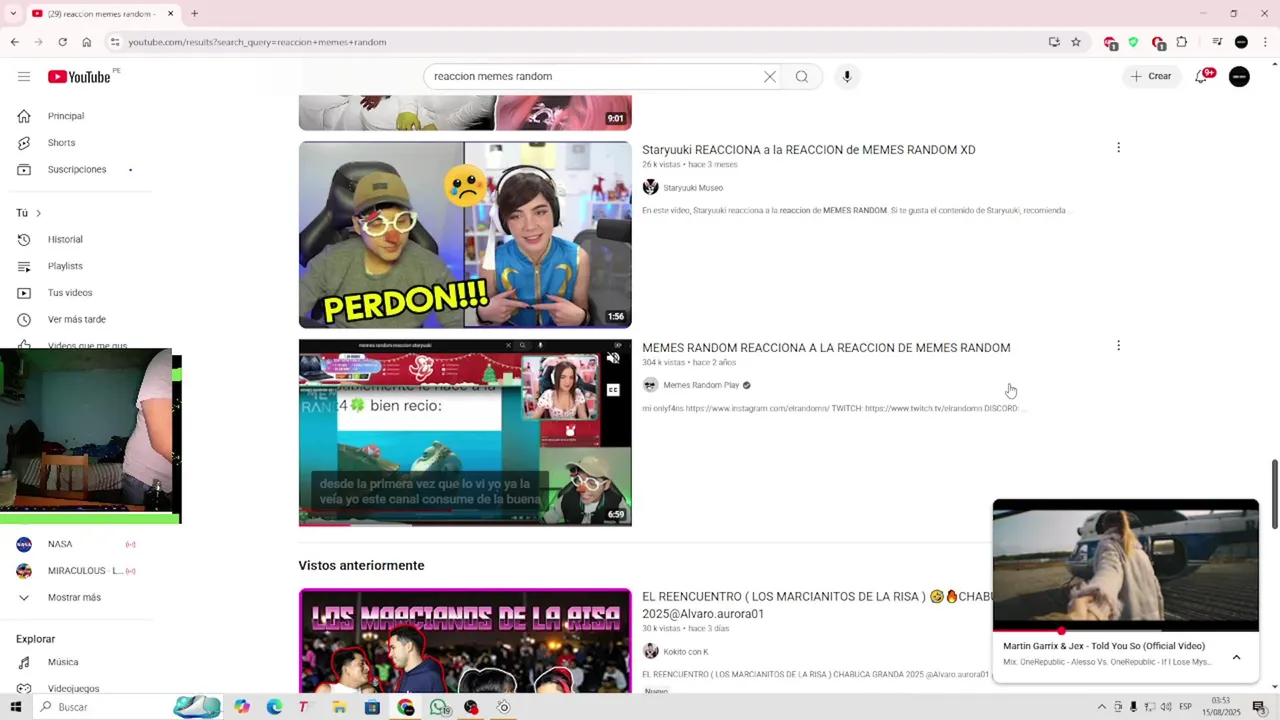Open the Staryuuki Museo channel link
The image size is (1280, 720).
click(x=692, y=188)
